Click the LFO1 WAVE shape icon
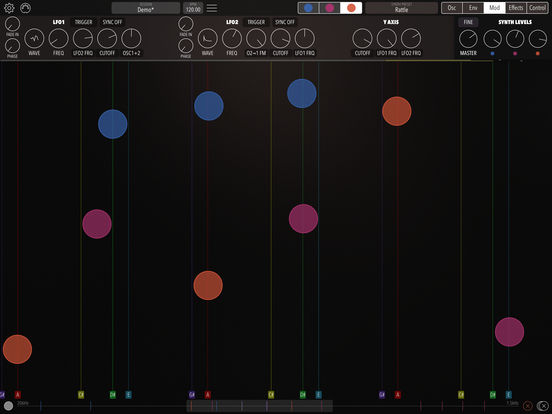Image resolution: width=552 pixels, height=414 pixels. point(34,38)
